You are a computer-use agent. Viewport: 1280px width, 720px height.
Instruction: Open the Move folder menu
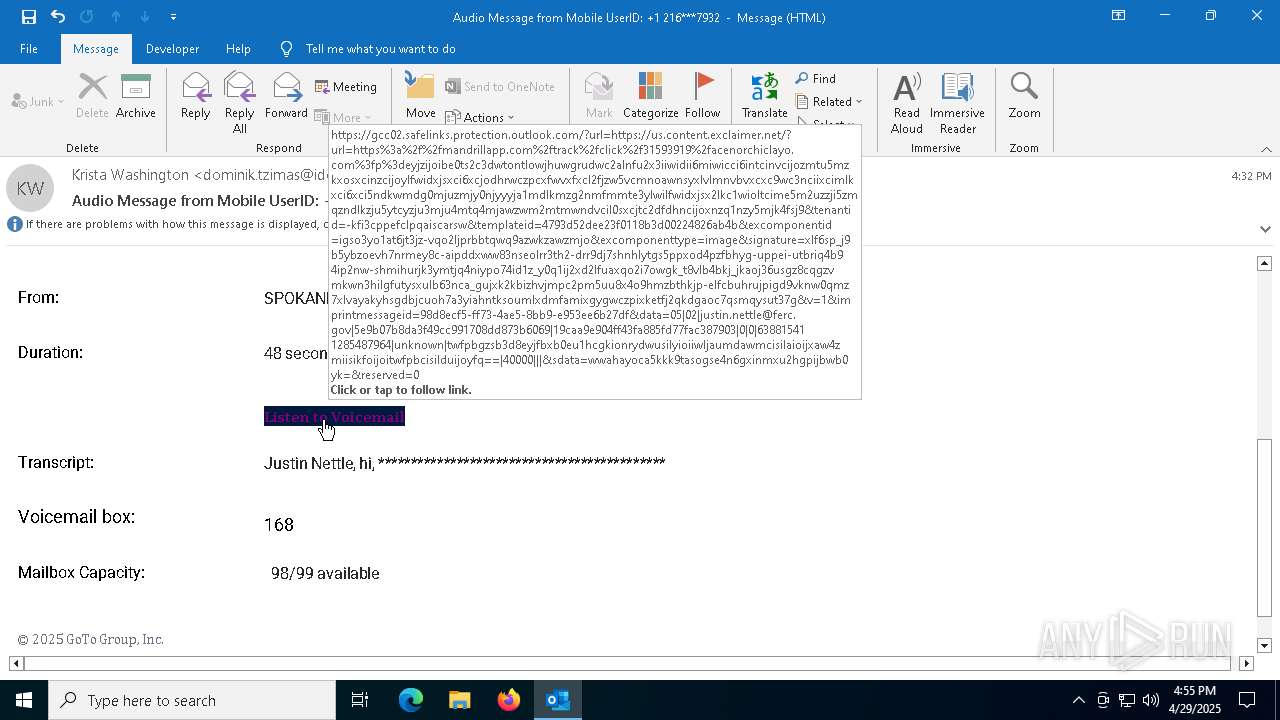[x=421, y=97]
